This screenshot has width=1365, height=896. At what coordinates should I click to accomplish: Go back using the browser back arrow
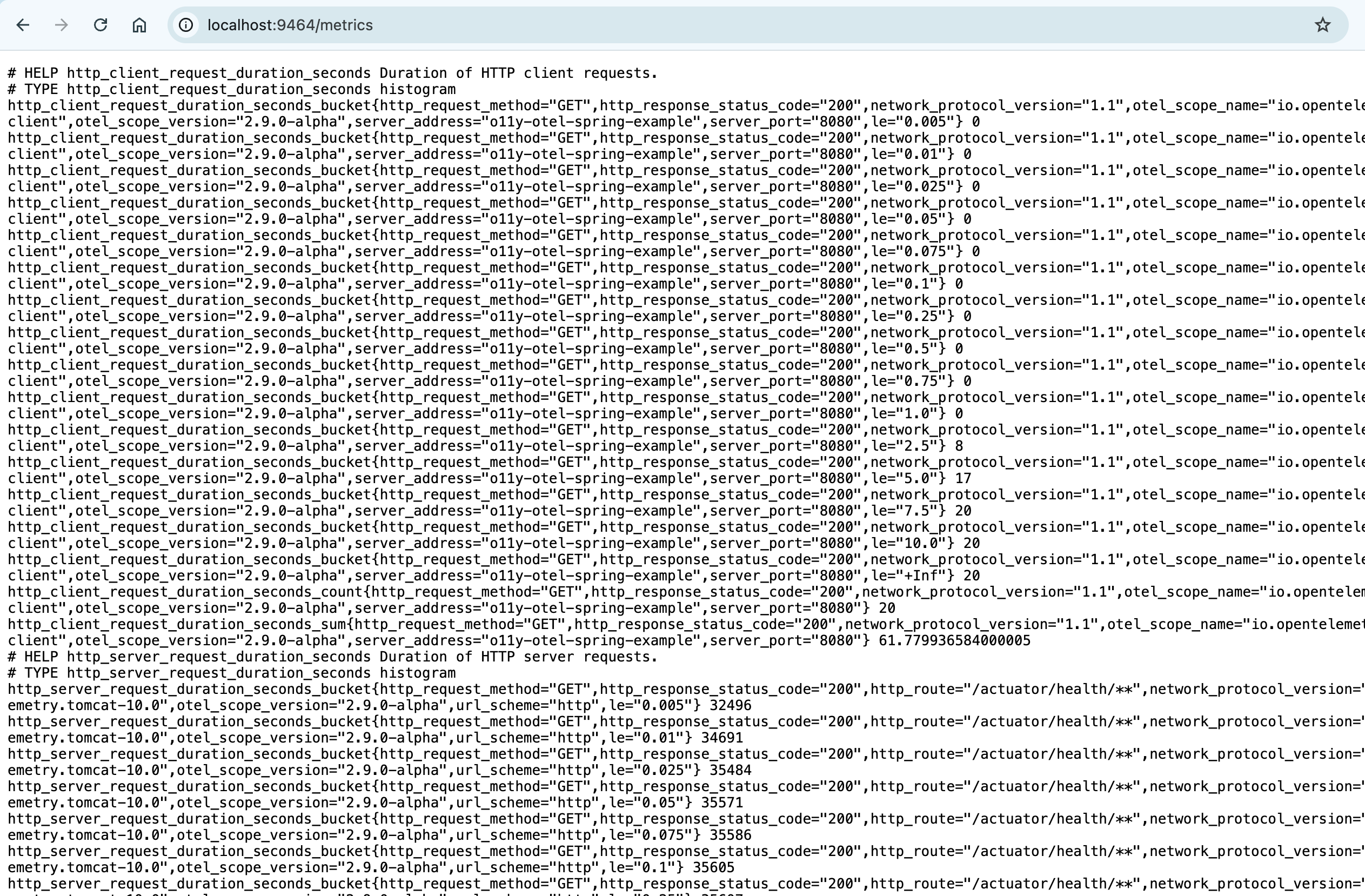point(23,25)
